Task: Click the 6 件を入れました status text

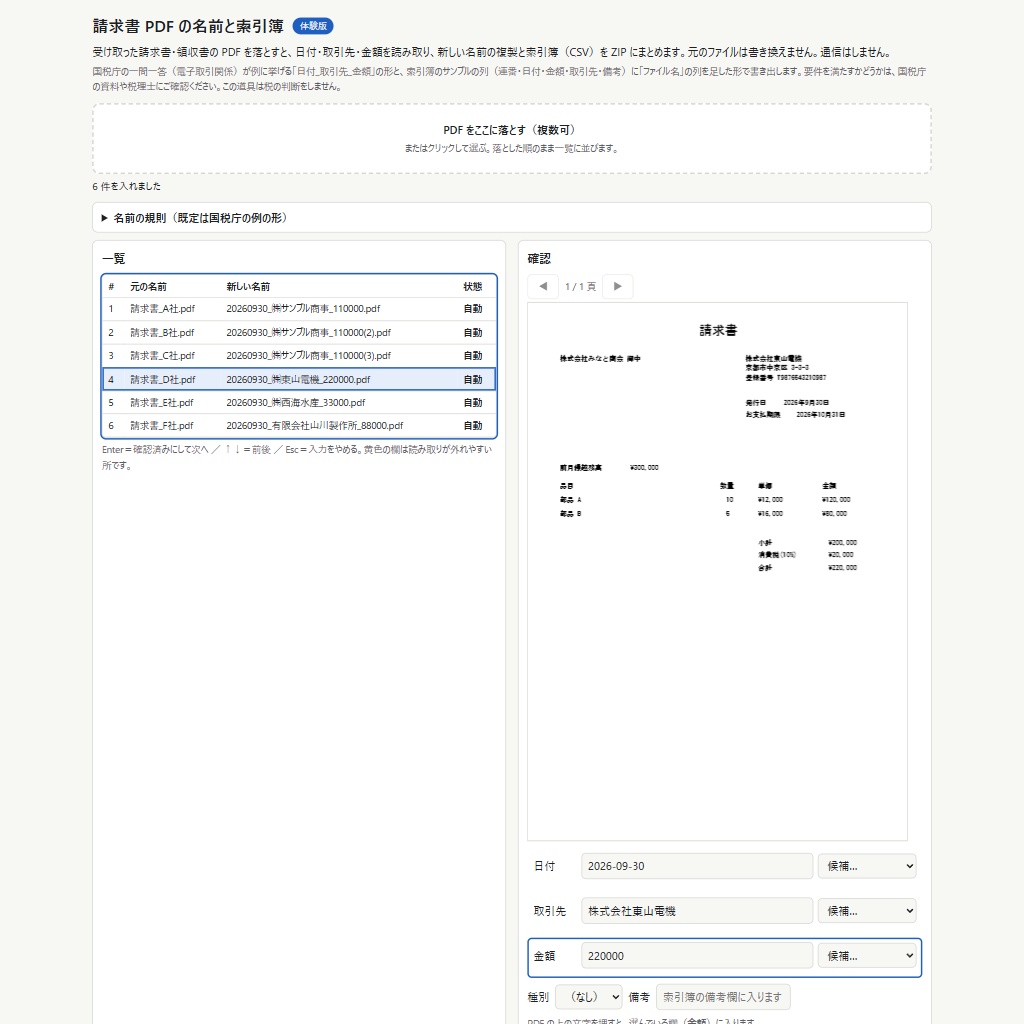Action: pyautogui.click(x=127, y=186)
